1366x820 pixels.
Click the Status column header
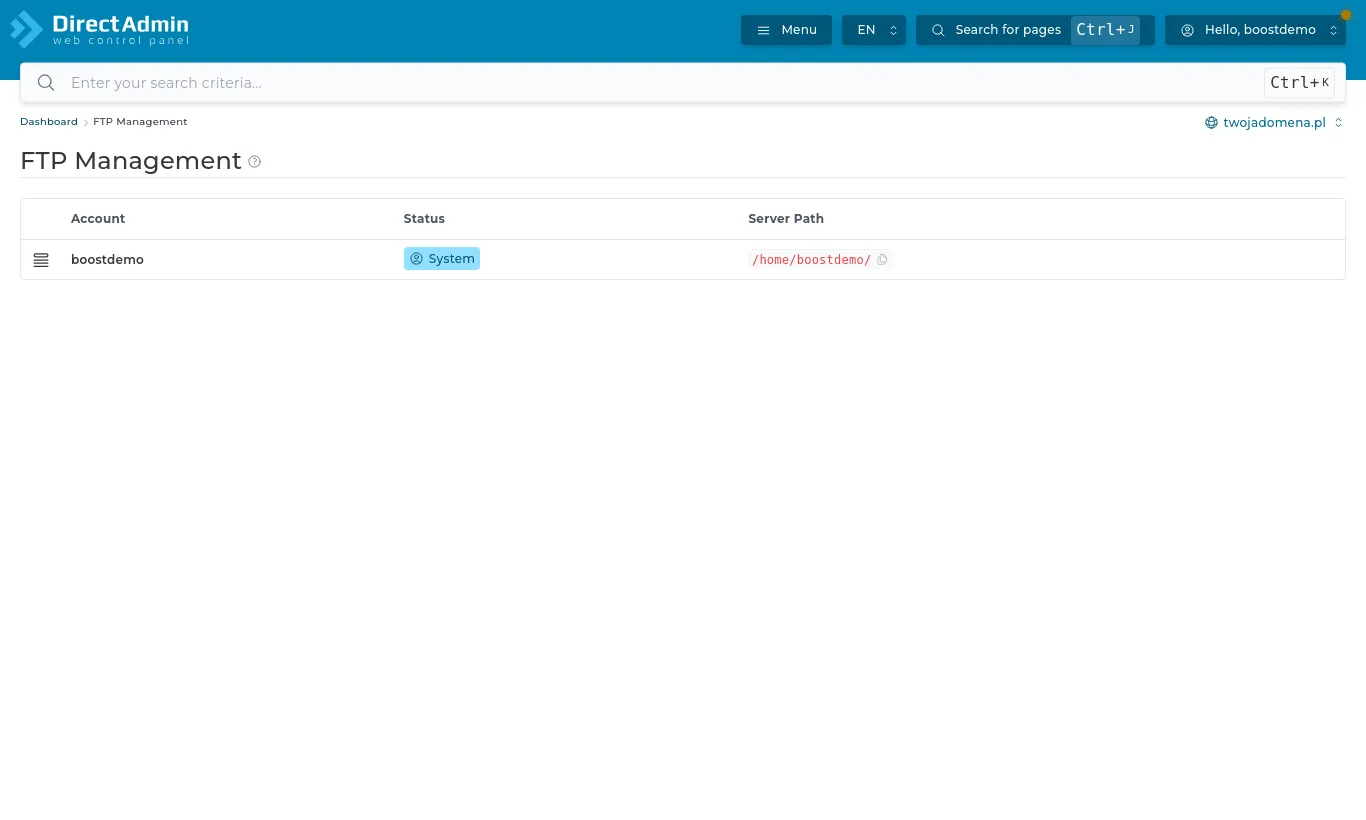pyautogui.click(x=424, y=219)
